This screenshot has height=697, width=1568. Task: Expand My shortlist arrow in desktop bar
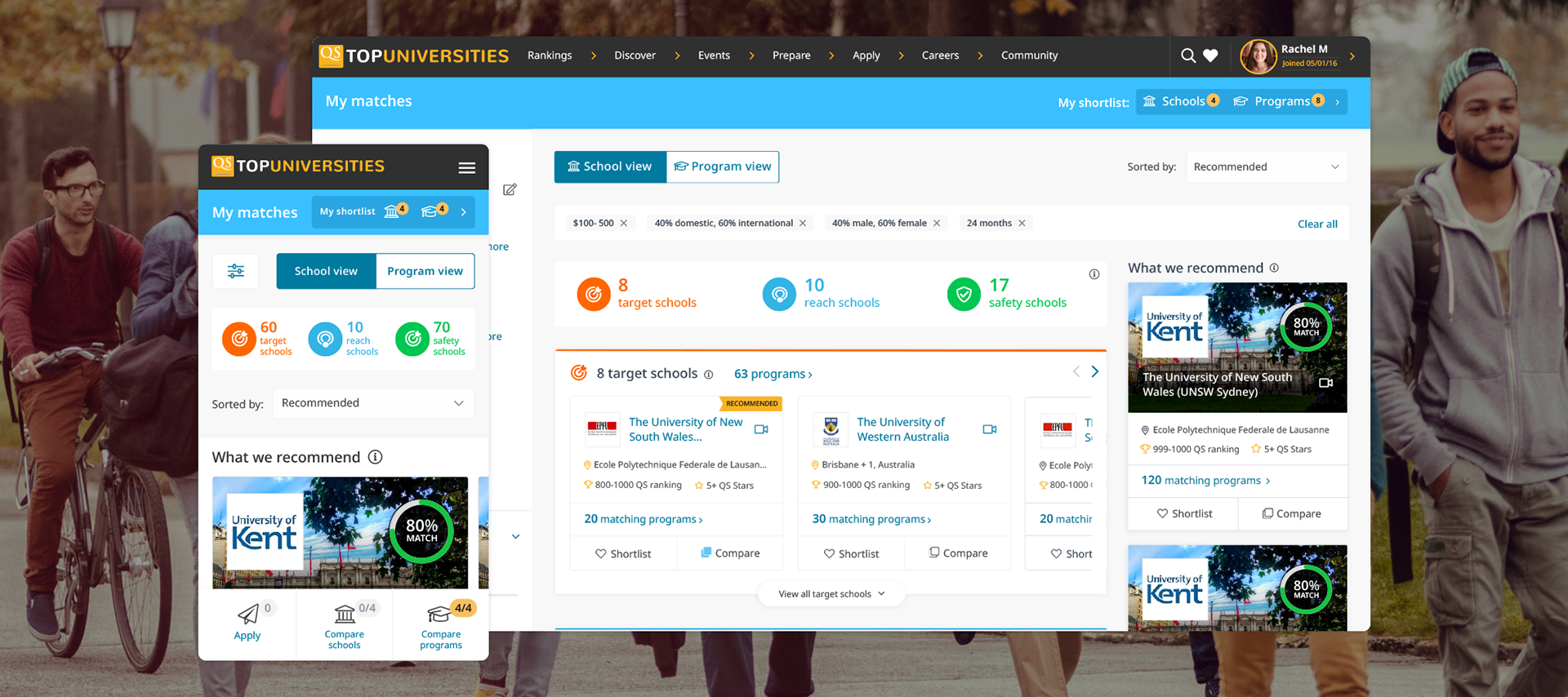click(x=1337, y=102)
